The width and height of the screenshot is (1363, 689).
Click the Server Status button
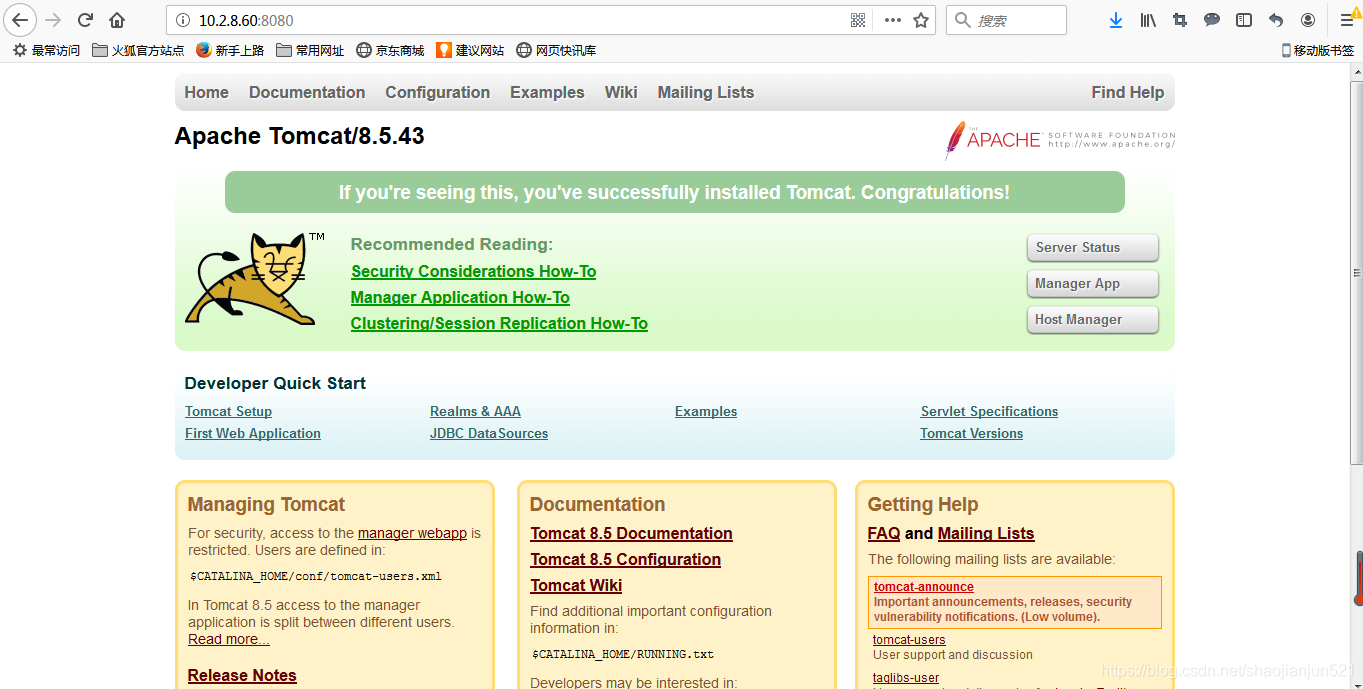coord(1092,247)
